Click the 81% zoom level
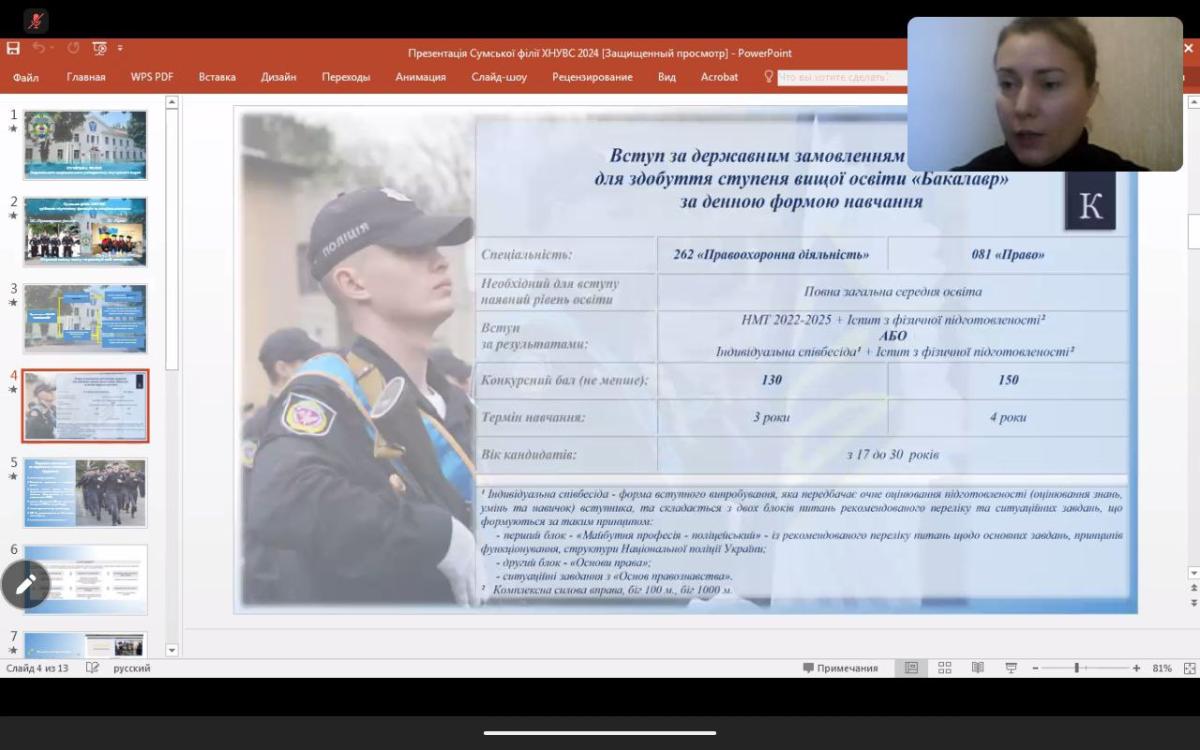This screenshot has width=1200, height=750. pos(1161,668)
